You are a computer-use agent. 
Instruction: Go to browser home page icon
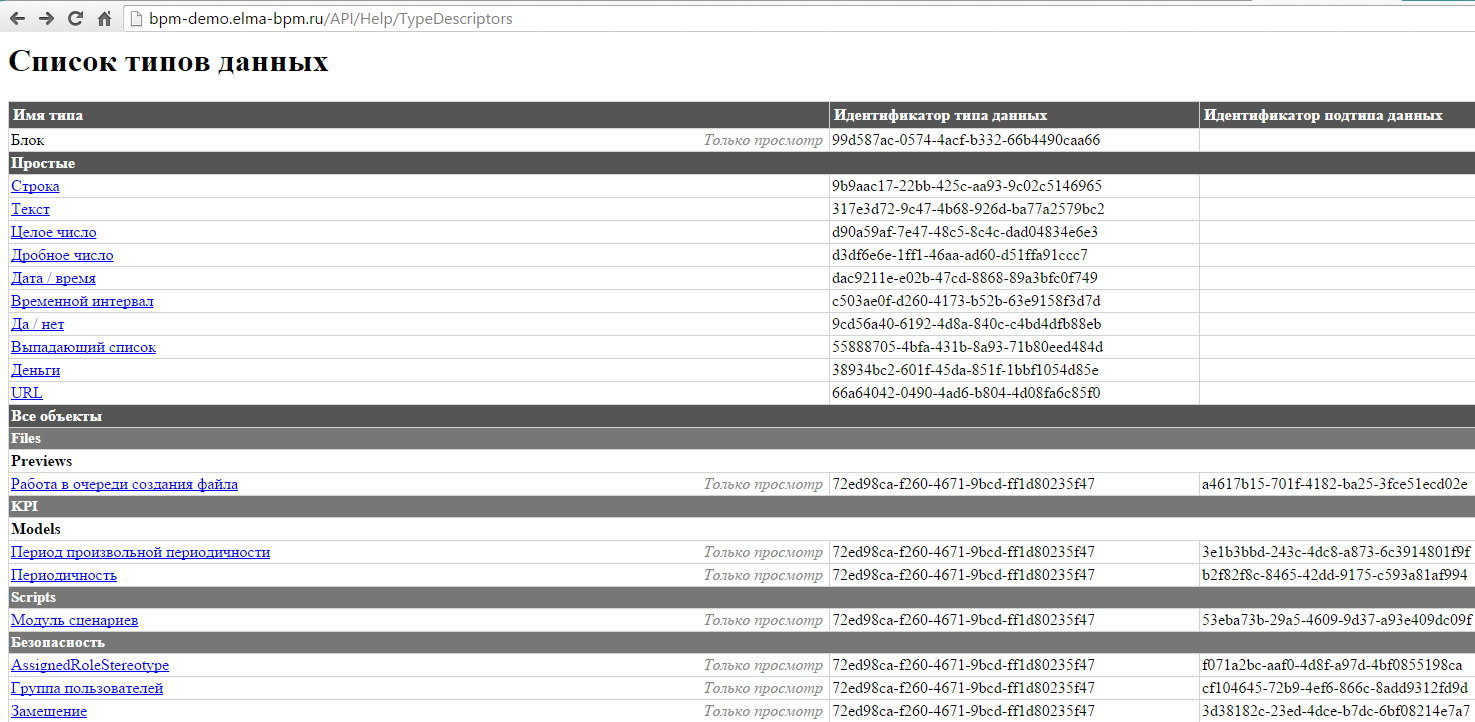coord(104,18)
